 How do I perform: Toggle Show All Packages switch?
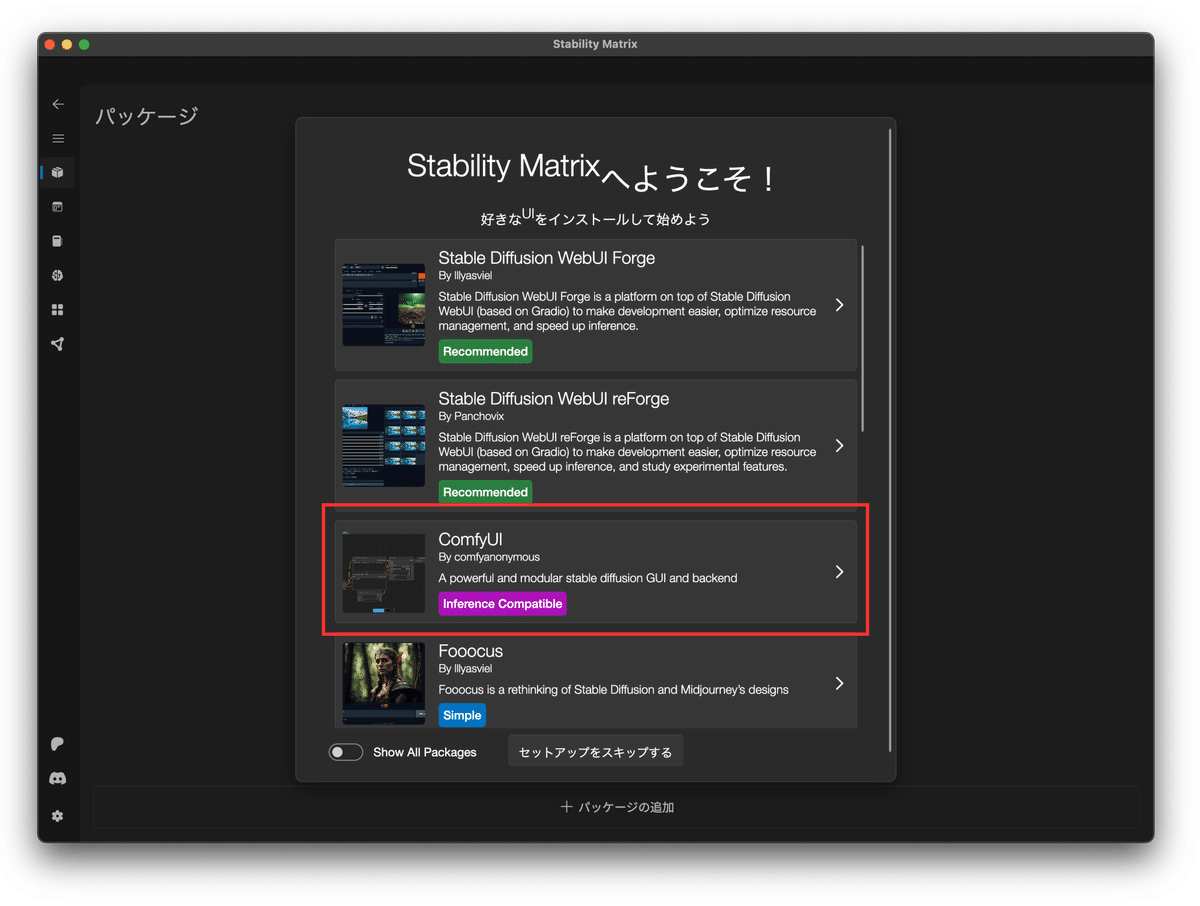coord(346,752)
